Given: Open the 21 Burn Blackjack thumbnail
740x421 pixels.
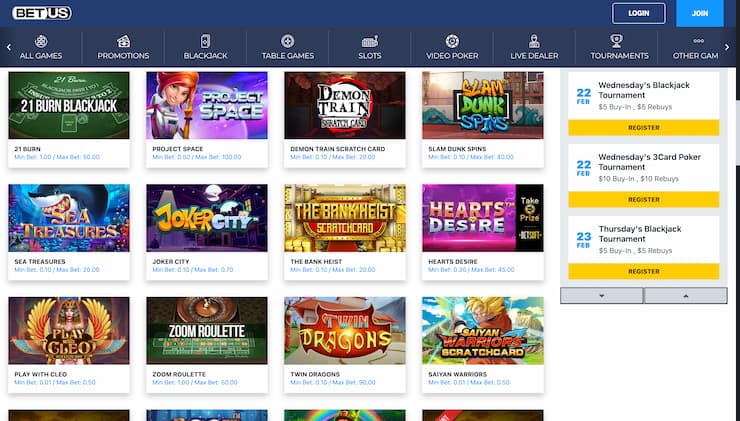Looking at the screenshot, I should 69,105.
